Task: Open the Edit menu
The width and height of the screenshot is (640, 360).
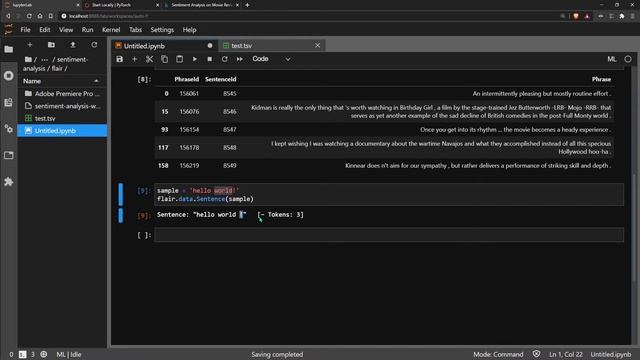Action: pos(44,30)
